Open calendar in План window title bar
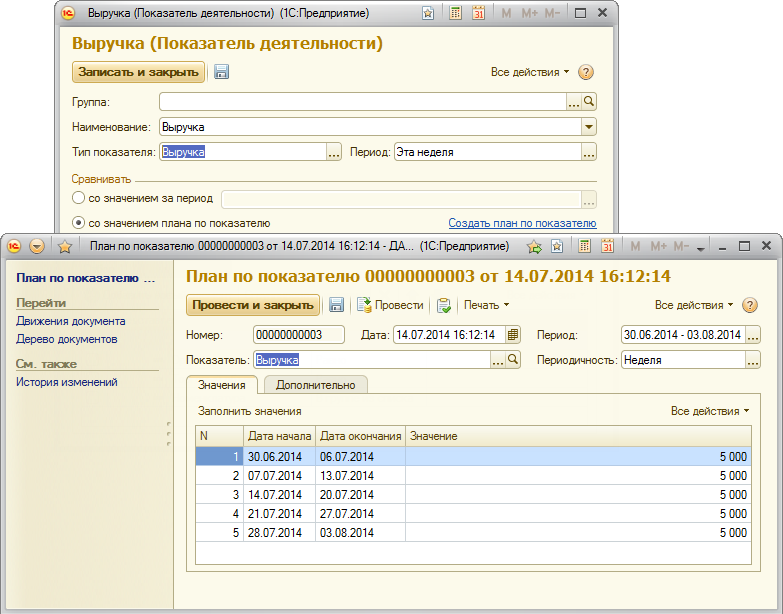Image resolution: width=783 pixels, height=614 pixels. (607, 246)
